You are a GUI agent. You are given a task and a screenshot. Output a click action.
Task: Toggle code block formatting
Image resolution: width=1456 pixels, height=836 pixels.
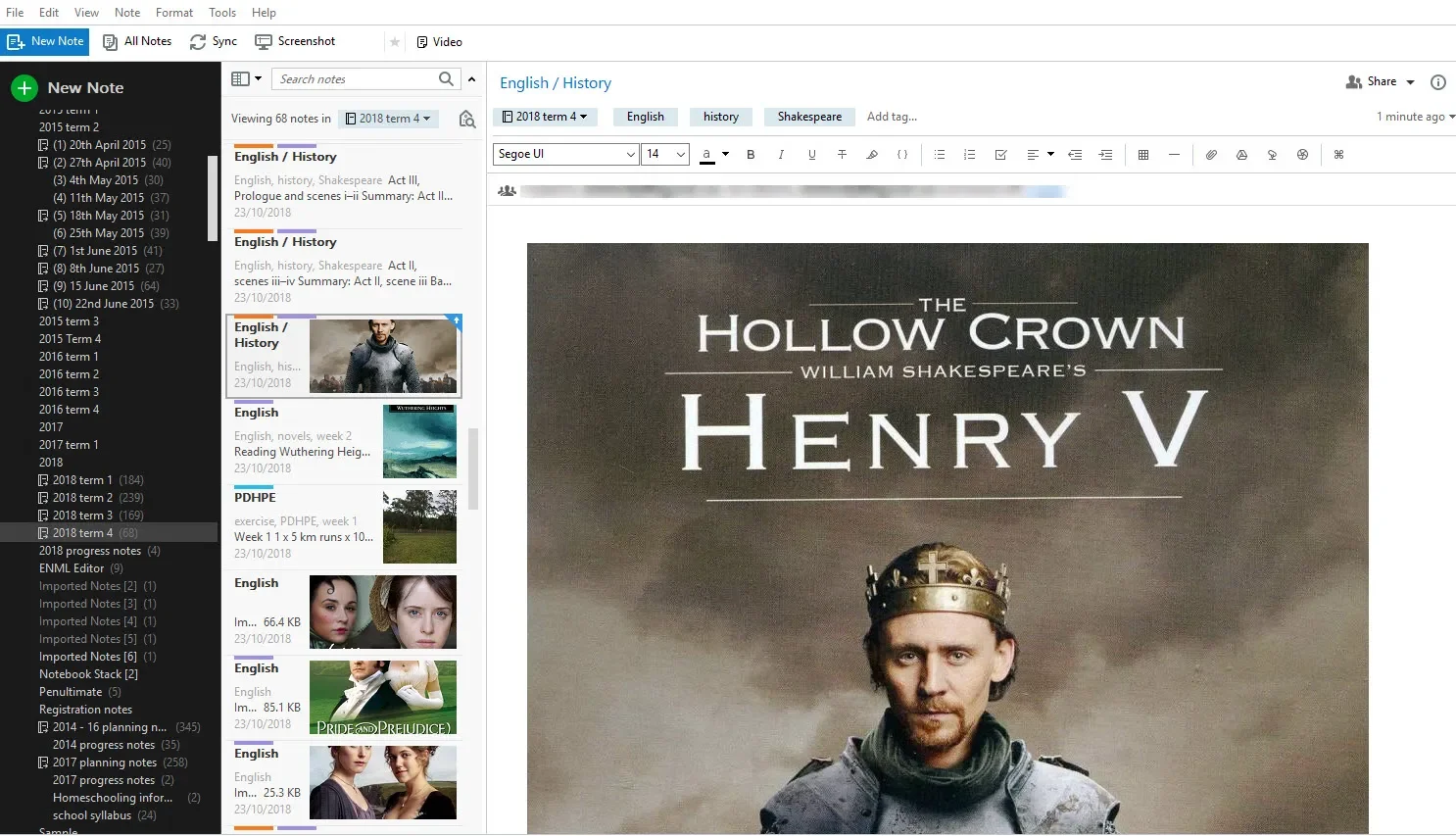coord(902,155)
